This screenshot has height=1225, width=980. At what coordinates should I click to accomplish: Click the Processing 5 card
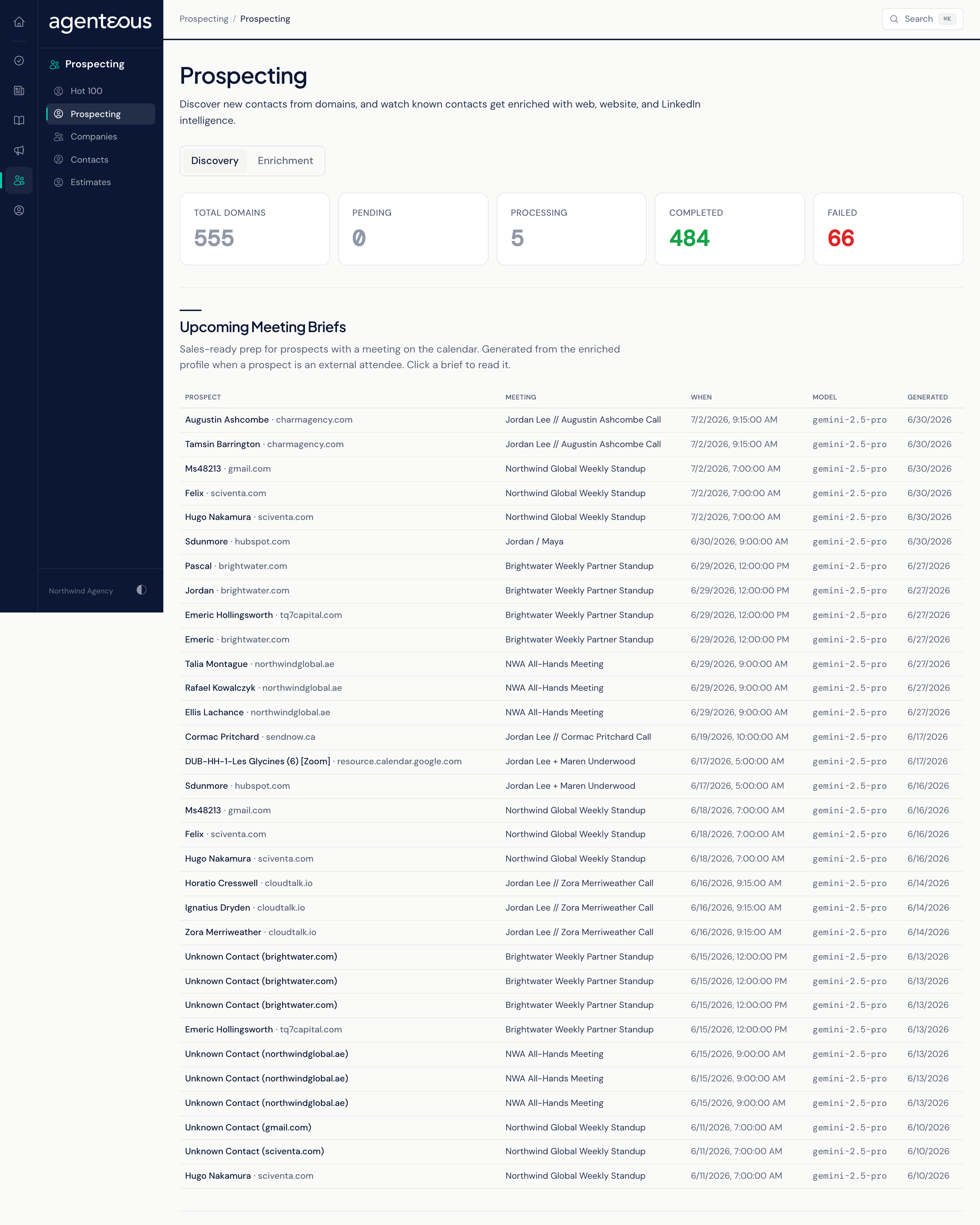pyautogui.click(x=572, y=229)
